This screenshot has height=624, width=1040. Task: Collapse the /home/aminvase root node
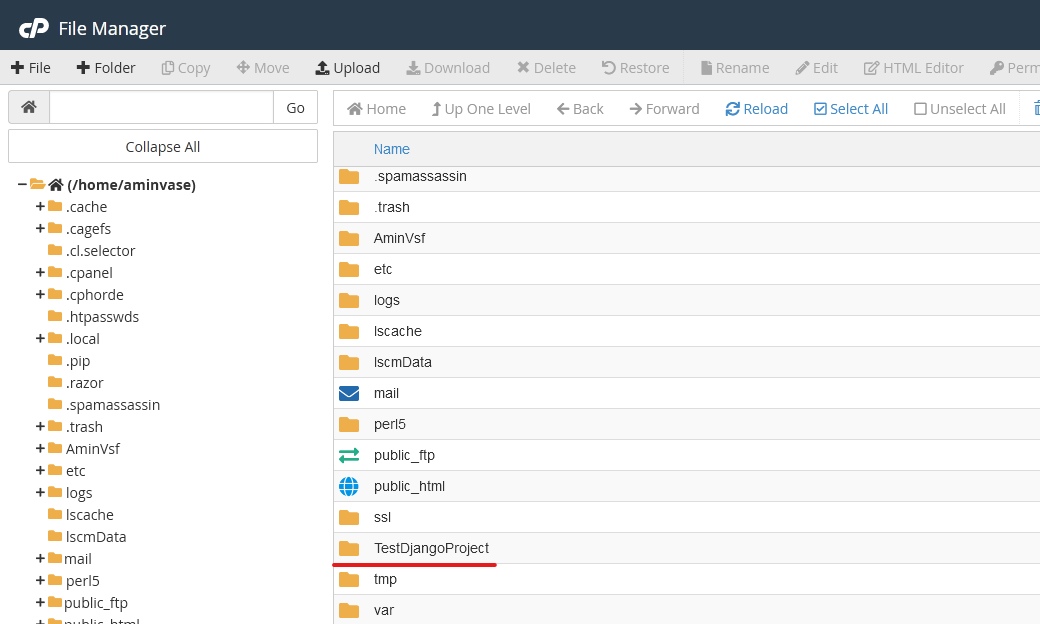pos(22,185)
